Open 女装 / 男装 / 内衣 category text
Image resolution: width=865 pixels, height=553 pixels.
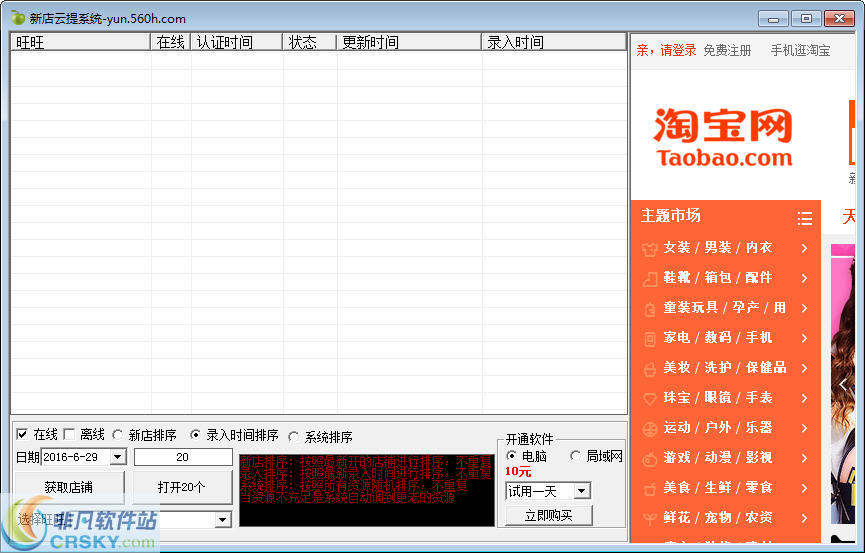[x=718, y=247]
